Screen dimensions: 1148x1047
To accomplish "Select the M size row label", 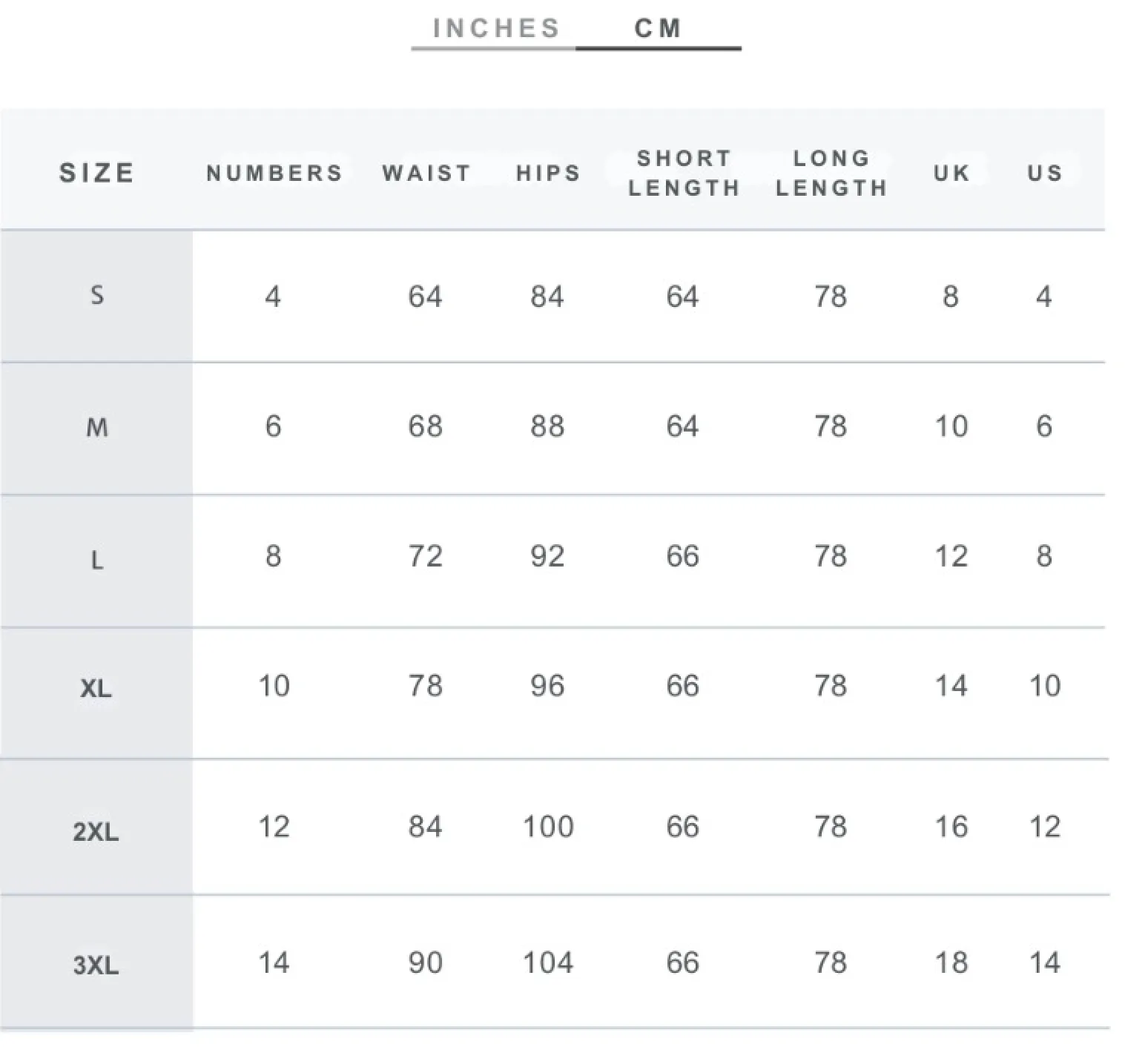I will tap(97, 428).
